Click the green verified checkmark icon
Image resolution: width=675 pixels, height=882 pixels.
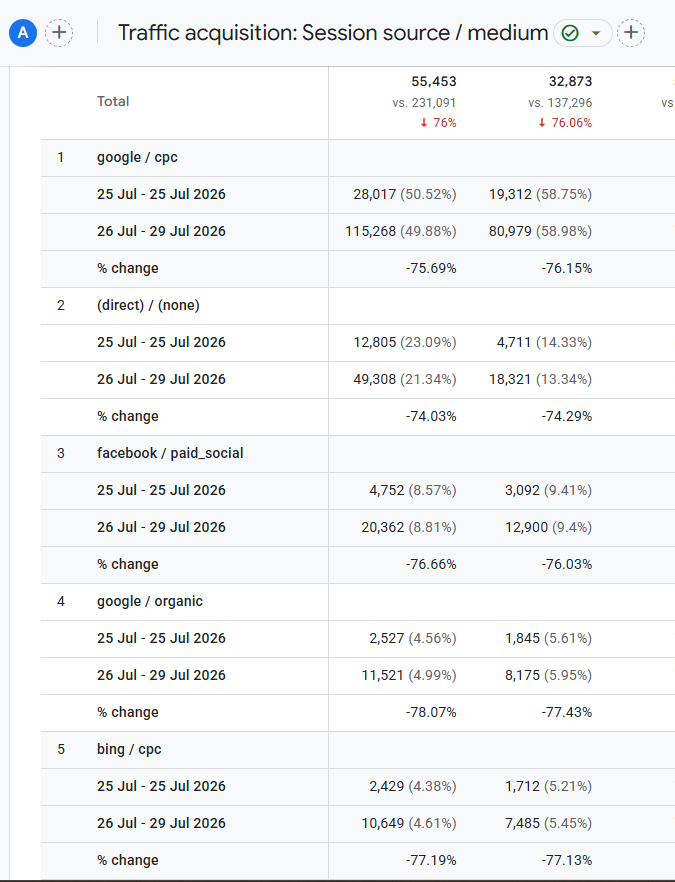tap(570, 33)
